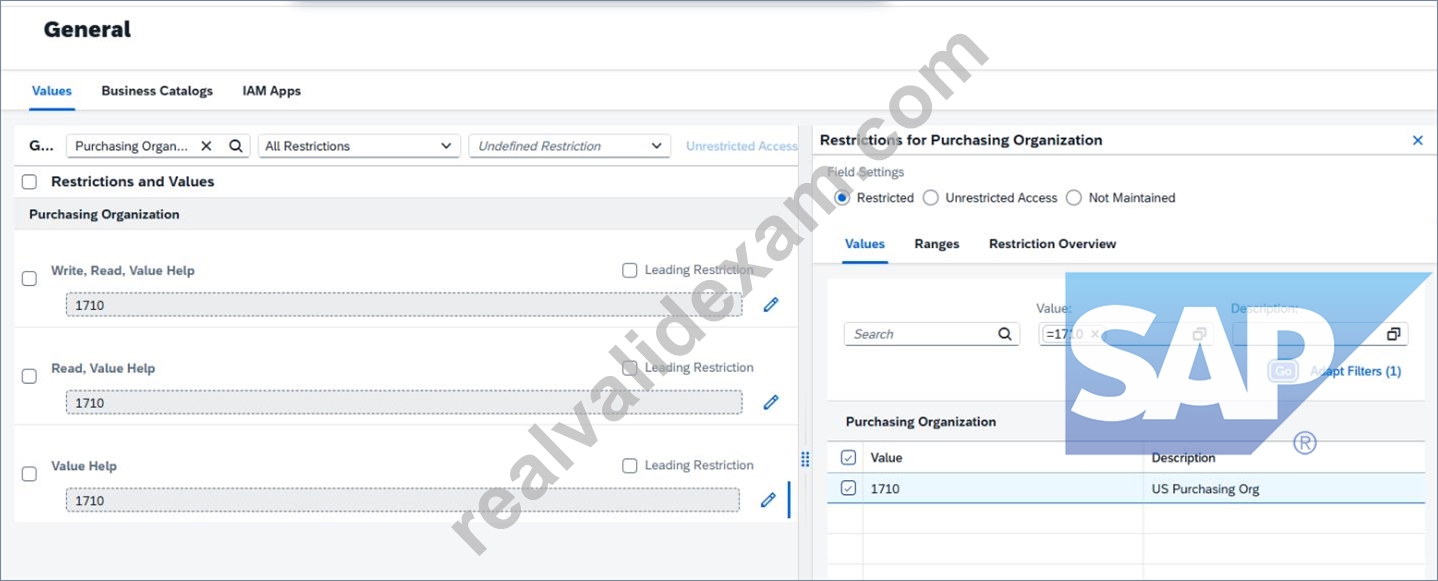Close the Restrictions for Purchasing Organization panel
Screen dimensions: 1438x581
click(1417, 140)
